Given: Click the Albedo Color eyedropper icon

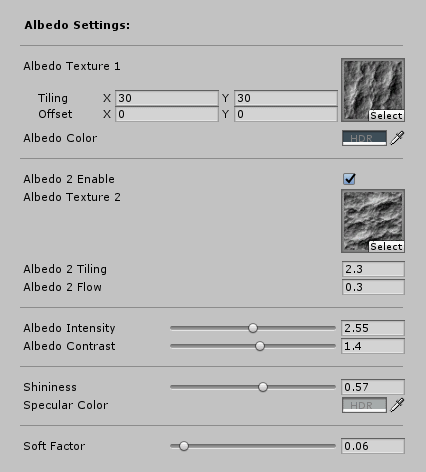Looking at the screenshot, I should point(397,138).
